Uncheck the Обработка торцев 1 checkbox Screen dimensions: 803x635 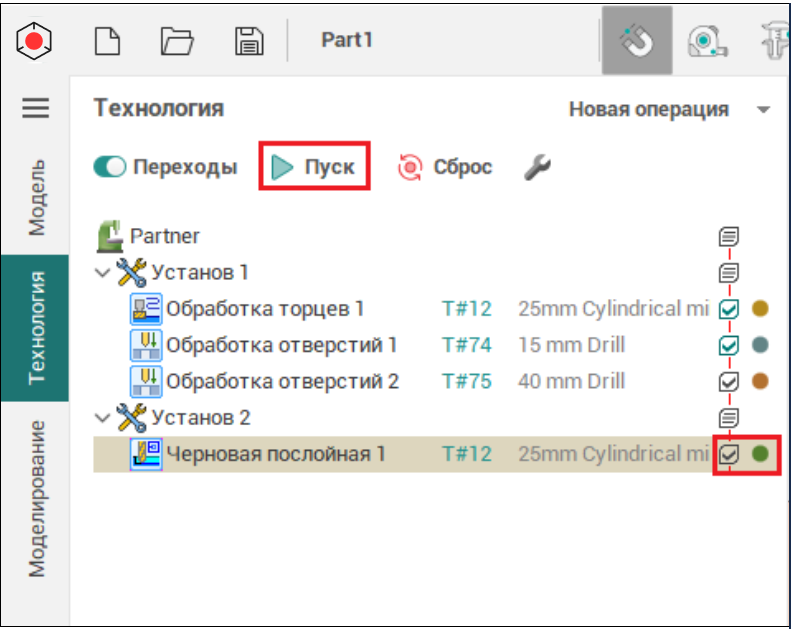click(x=729, y=309)
